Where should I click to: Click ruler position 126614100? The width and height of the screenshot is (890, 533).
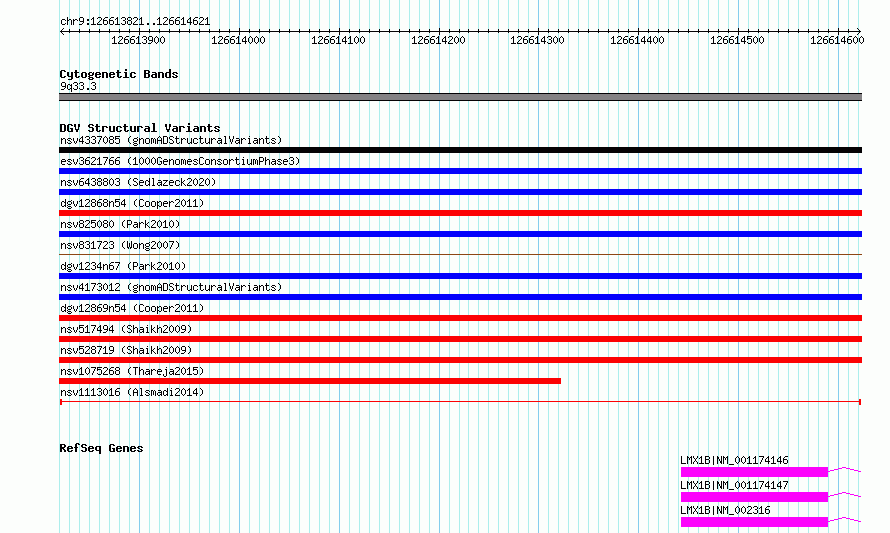(338, 40)
